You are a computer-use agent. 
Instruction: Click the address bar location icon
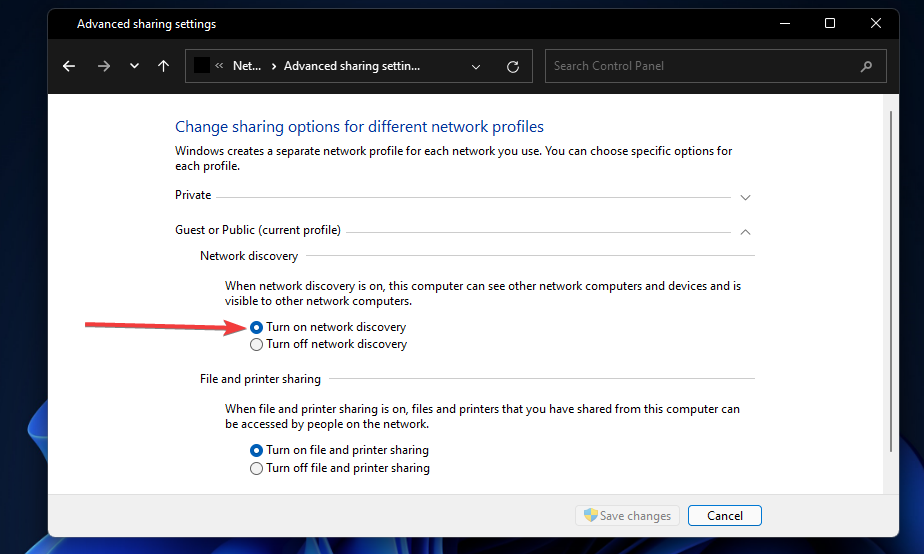pos(202,65)
